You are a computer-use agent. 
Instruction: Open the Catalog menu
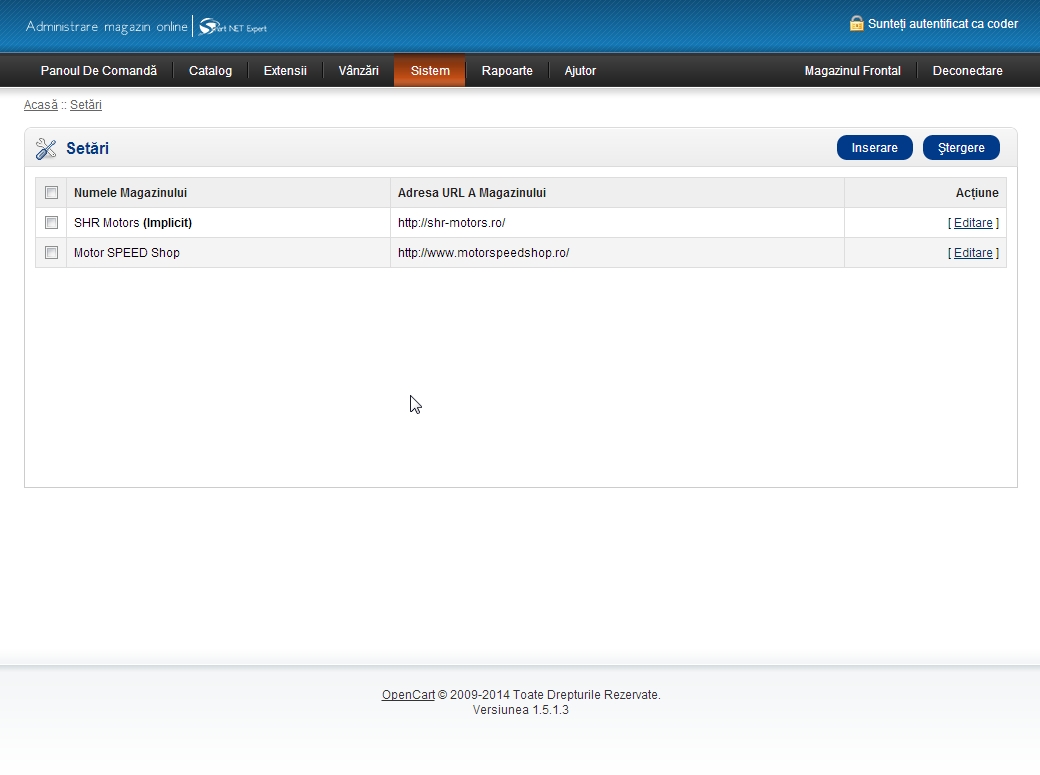210,71
